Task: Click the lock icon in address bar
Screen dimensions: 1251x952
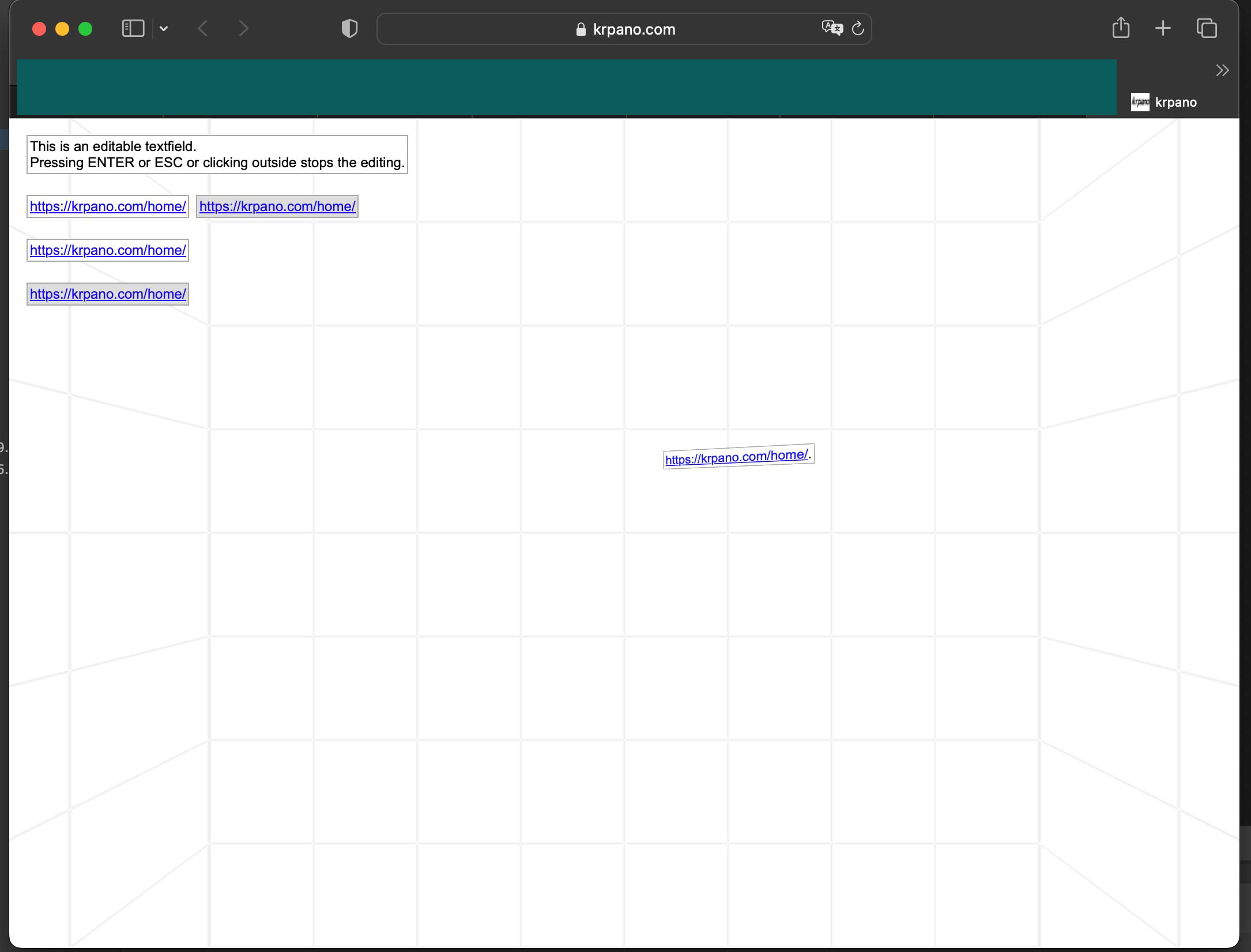Action: (581, 29)
